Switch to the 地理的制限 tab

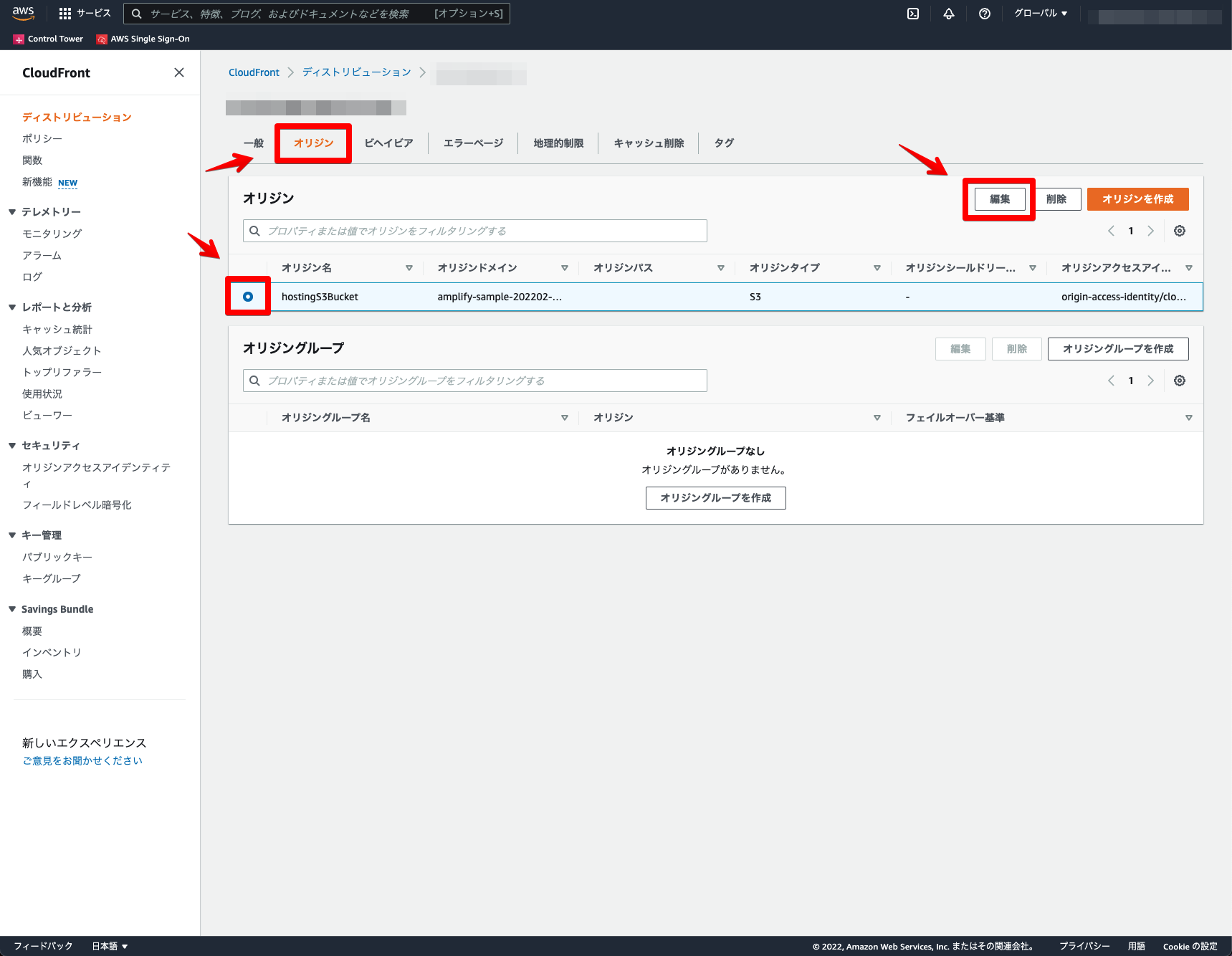click(x=558, y=143)
